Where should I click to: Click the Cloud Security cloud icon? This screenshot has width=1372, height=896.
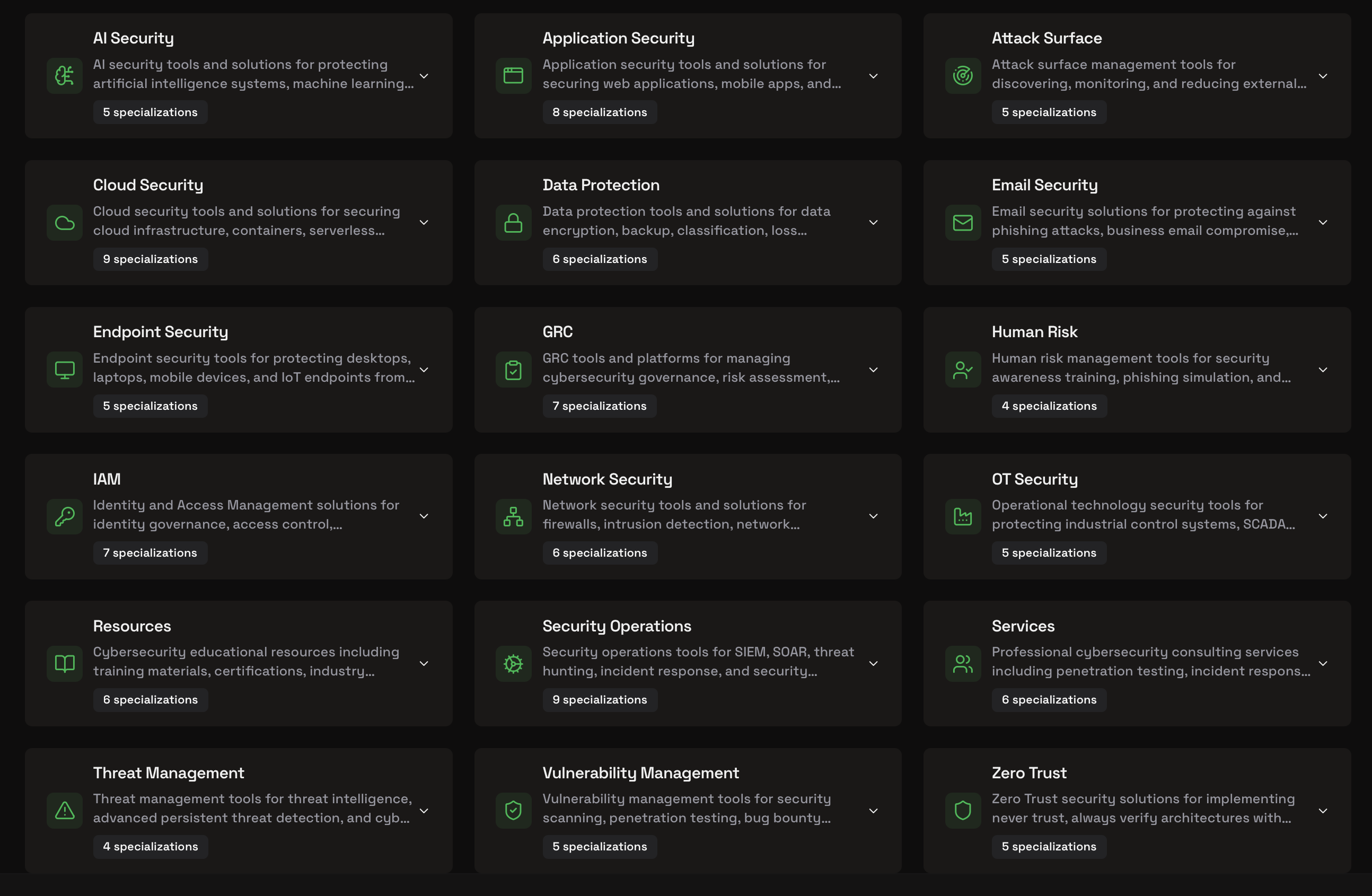(x=64, y=223)
